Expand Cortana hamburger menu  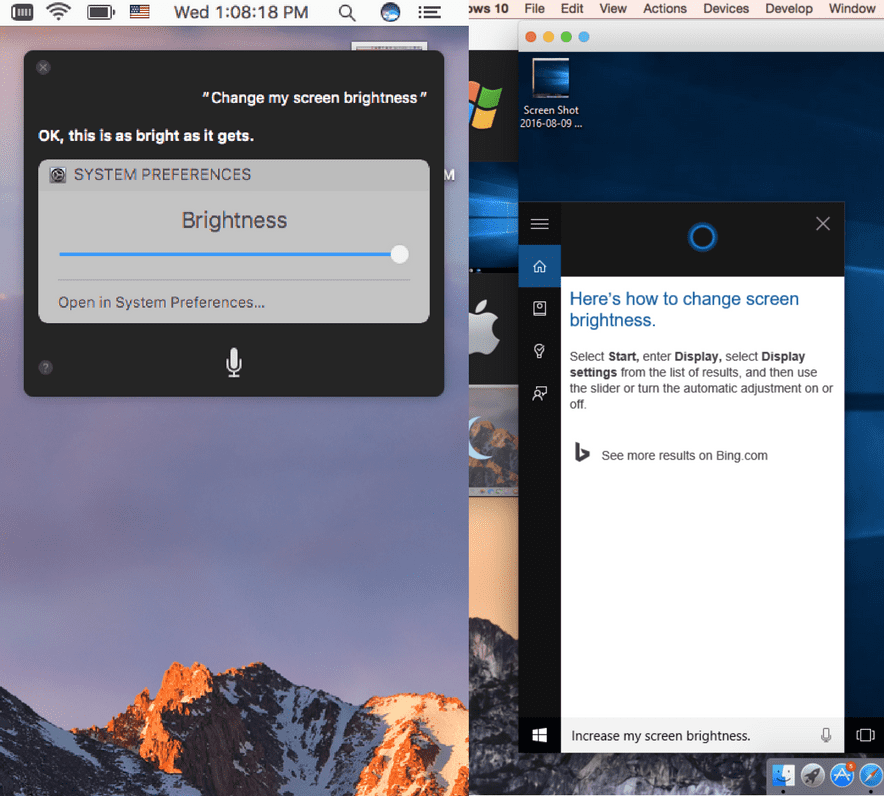click(x=540, y=224)
